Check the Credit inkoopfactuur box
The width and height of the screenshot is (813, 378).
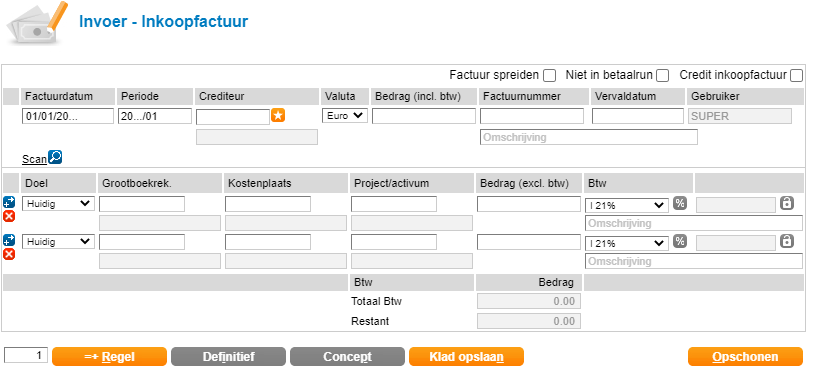796,76
